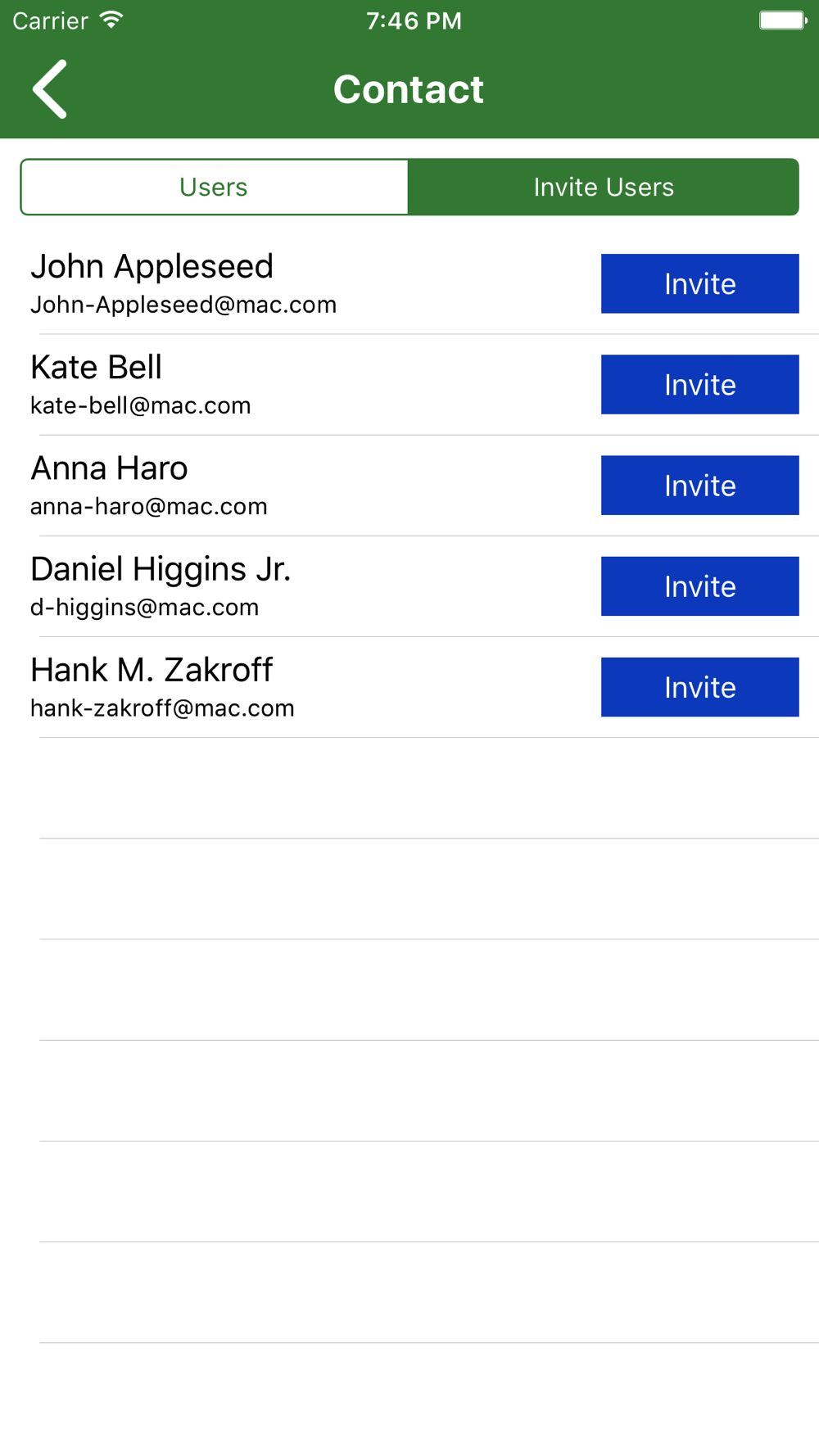Tap Invite for Hank M. Zakroff
The image size is (819, 1456).
point(699,687)
